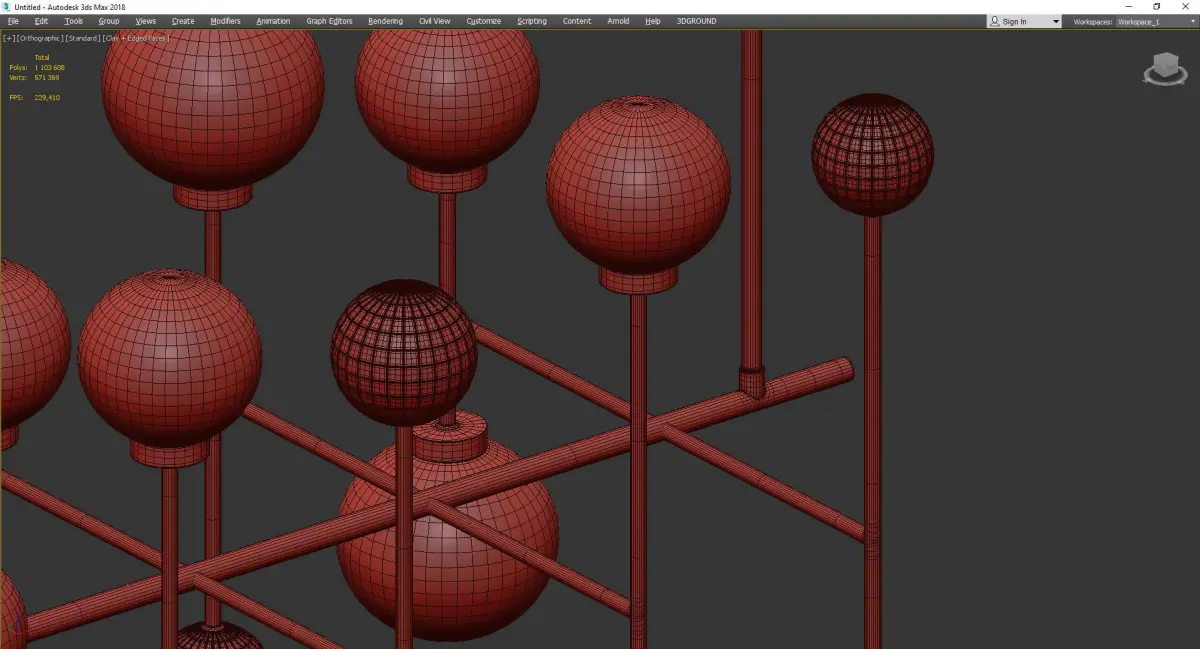Open the File menu
Screen dimensions: 1200x649
(x=13, y=21)
